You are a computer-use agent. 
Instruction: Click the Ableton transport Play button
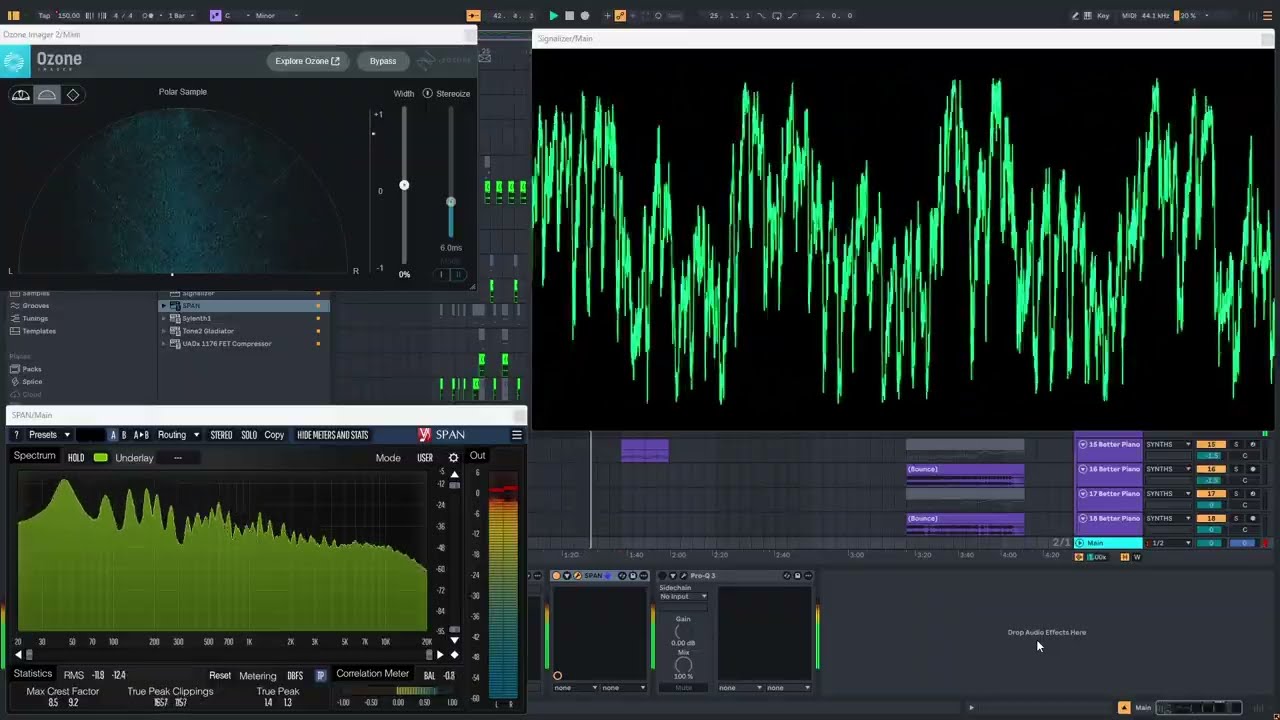click(x=553, y=16)
